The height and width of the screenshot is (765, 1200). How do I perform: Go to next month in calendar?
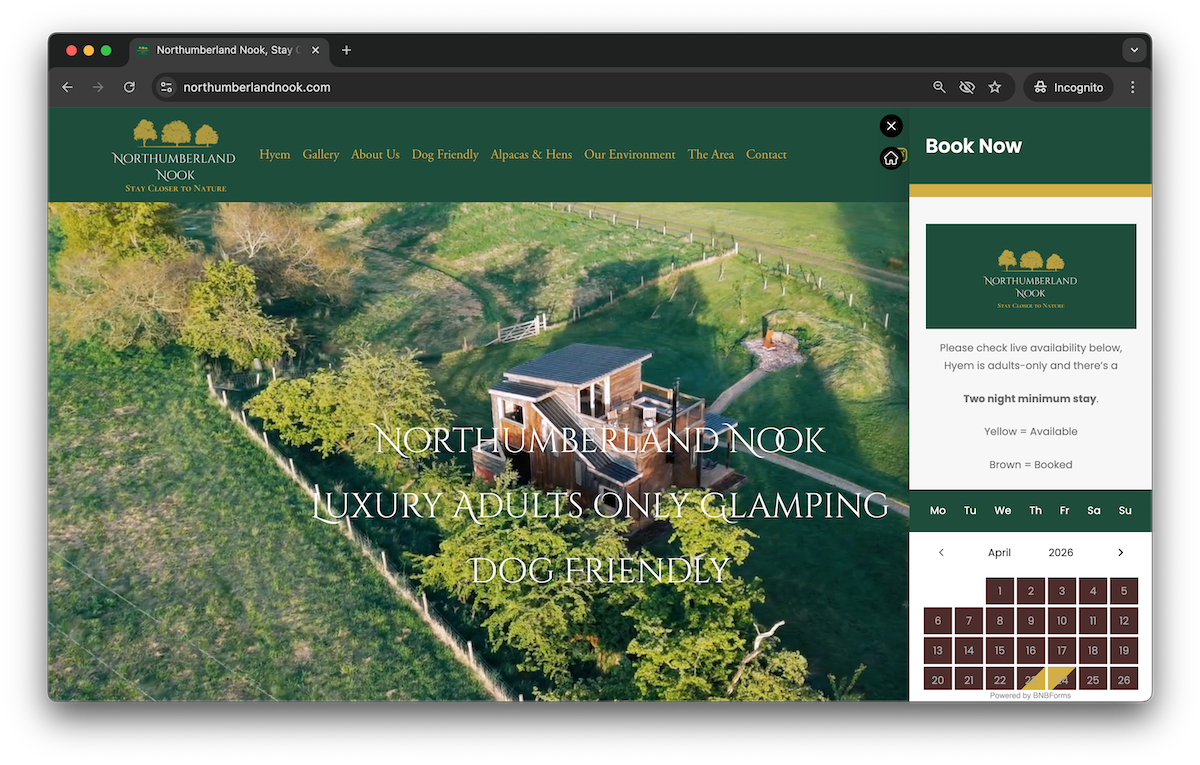(x=1120, y=553)
